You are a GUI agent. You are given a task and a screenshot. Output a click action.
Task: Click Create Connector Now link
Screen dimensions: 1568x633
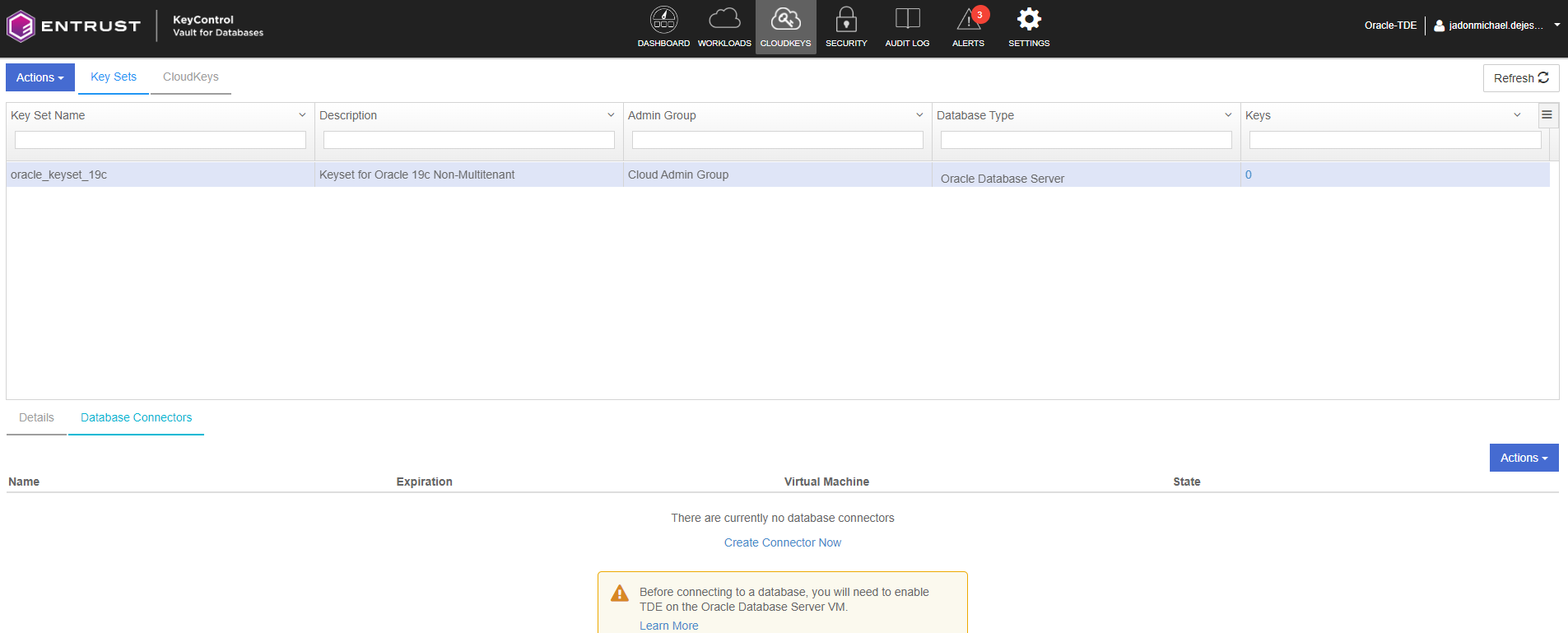[x=782, y=542]
